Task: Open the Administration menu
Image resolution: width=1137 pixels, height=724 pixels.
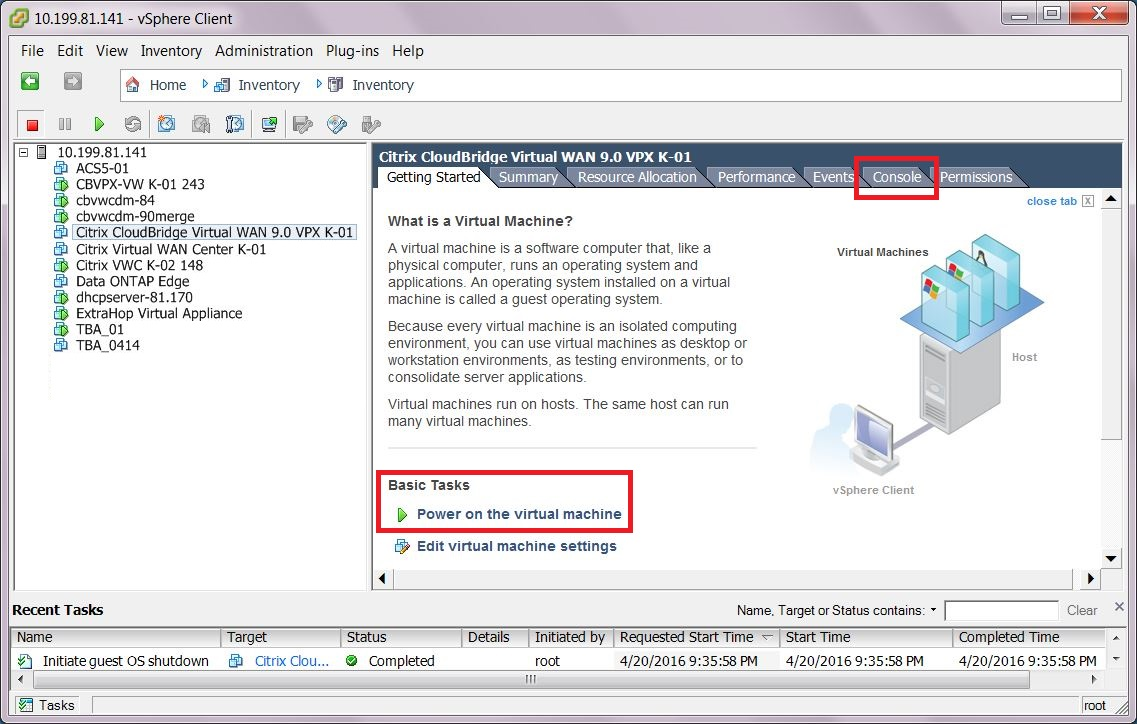Action: pyautogui.click(x=264, y=51)
